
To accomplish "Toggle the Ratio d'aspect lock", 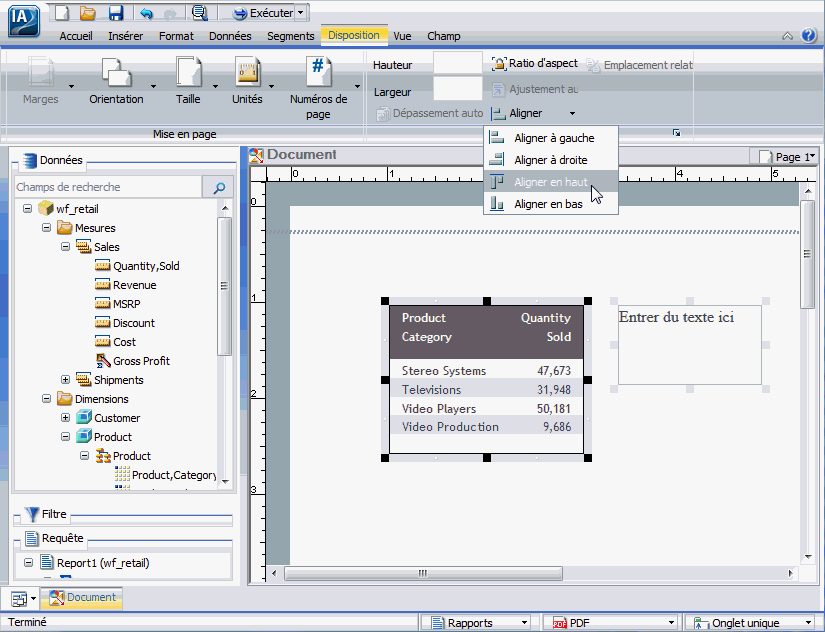I will (x=535, y=64).
